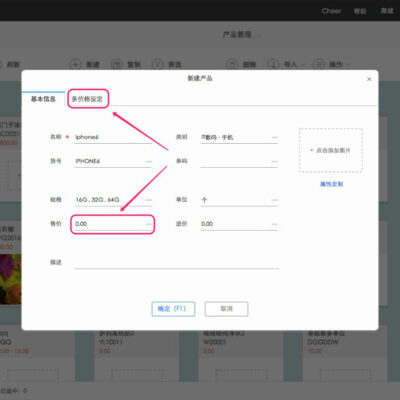The height and width of the screenshot is (400, 400).
Task: Open the ellipsis picker beside 单位 field
Action: (274, 200)
